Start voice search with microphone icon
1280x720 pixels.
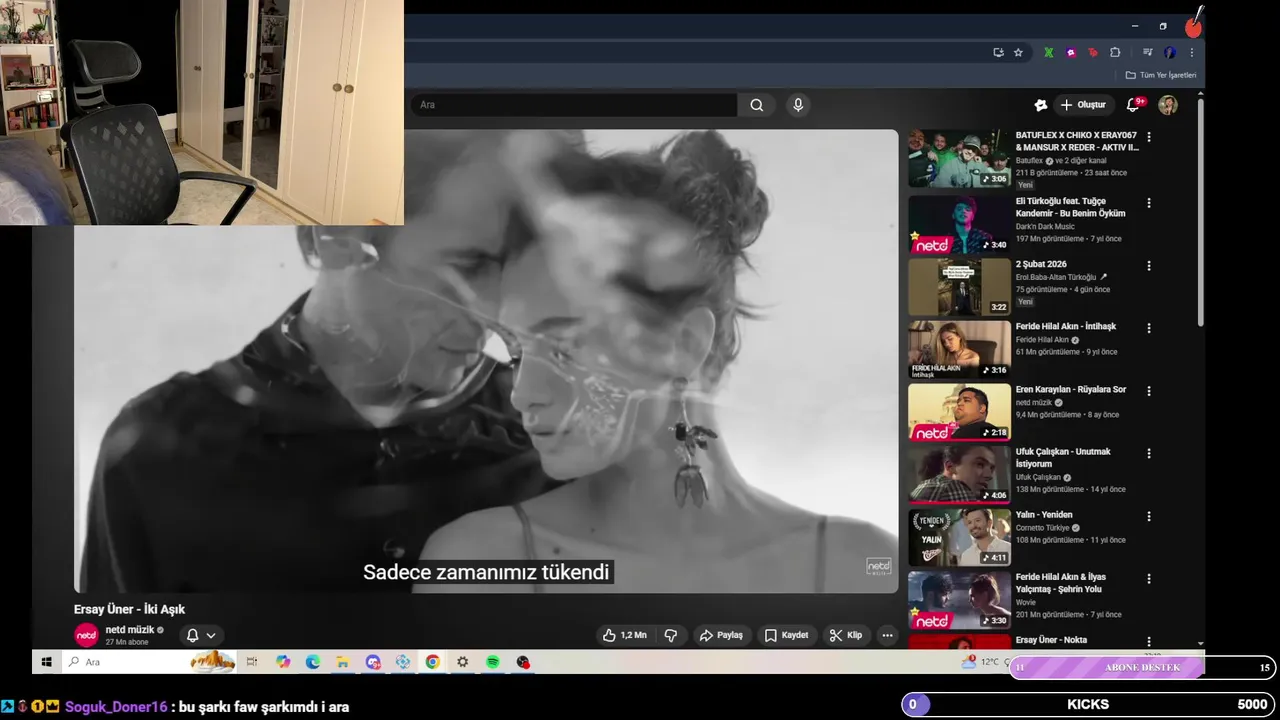pyautogui.click(x=797, y=105)
